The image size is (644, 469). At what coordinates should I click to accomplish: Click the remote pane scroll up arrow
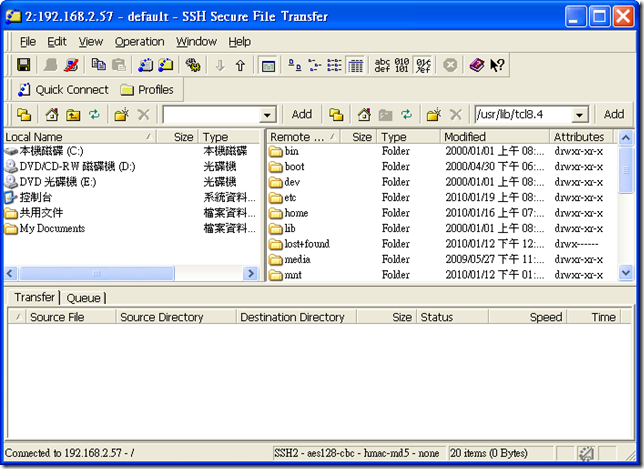pos(626,138)
